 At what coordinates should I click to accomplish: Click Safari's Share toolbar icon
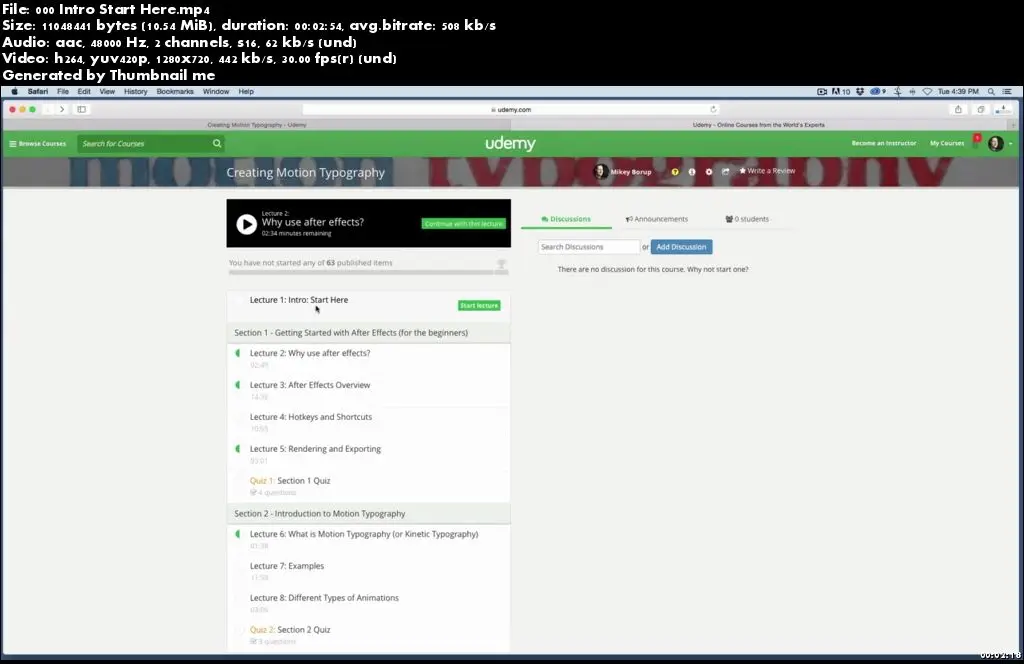[x=958, y=109]
